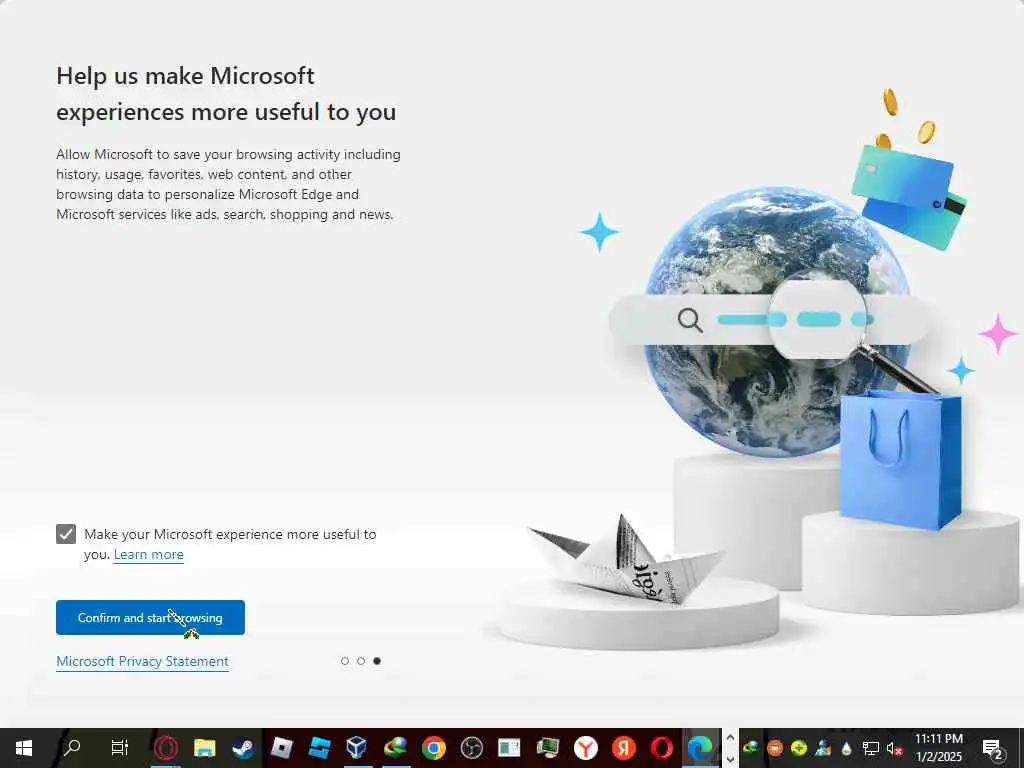Click Confirm and start browsing button
This screenshot has height=768, width=1024.
[x=150, y=617]
